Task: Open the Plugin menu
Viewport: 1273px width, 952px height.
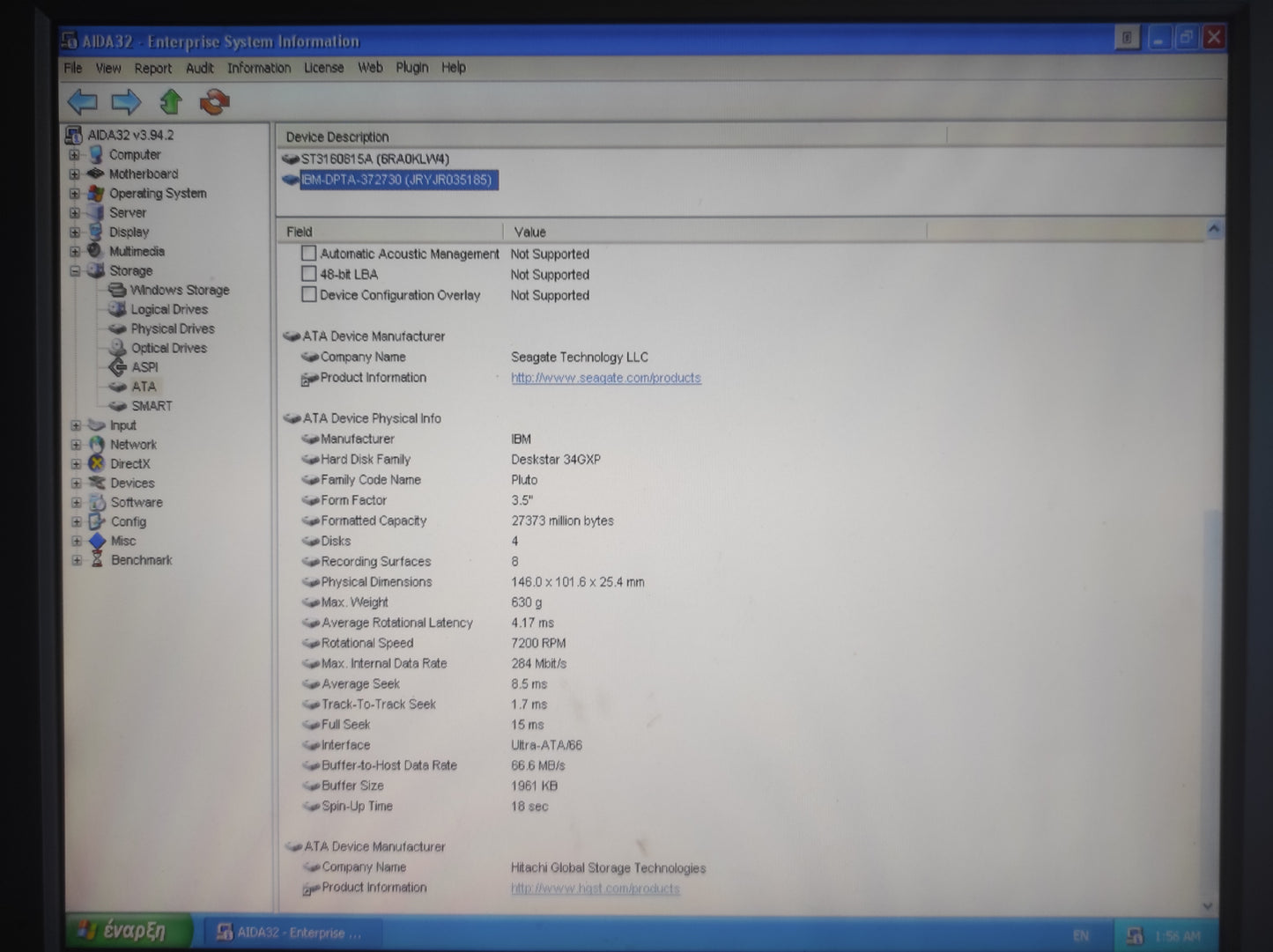Action: pos(411,68)
